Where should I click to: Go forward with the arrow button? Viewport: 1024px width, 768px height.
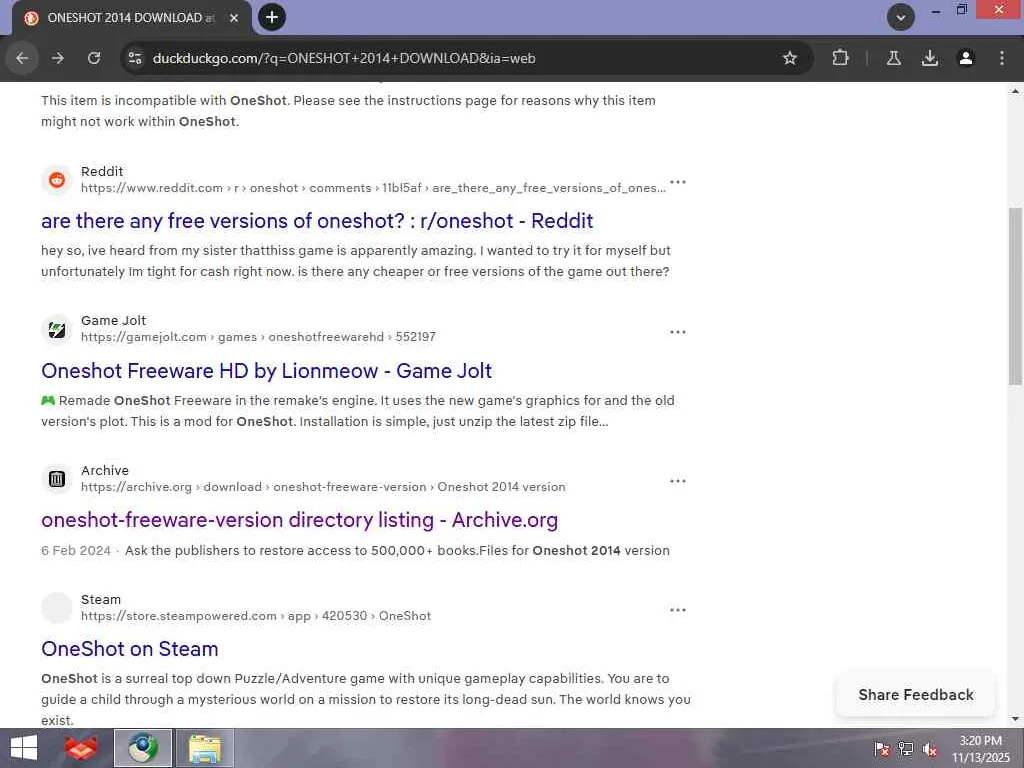(58, 58)
